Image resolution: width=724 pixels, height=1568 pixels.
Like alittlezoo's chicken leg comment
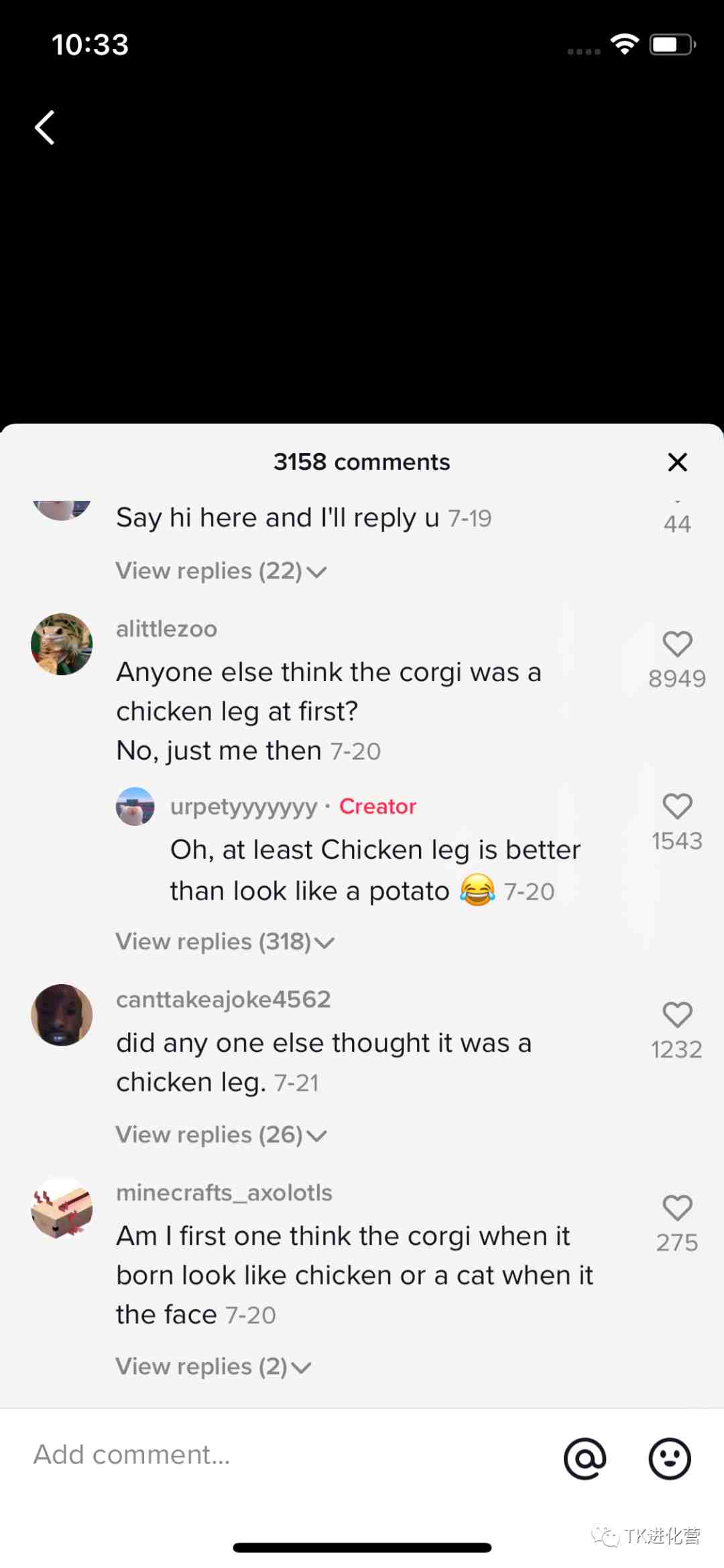point(677,644)
